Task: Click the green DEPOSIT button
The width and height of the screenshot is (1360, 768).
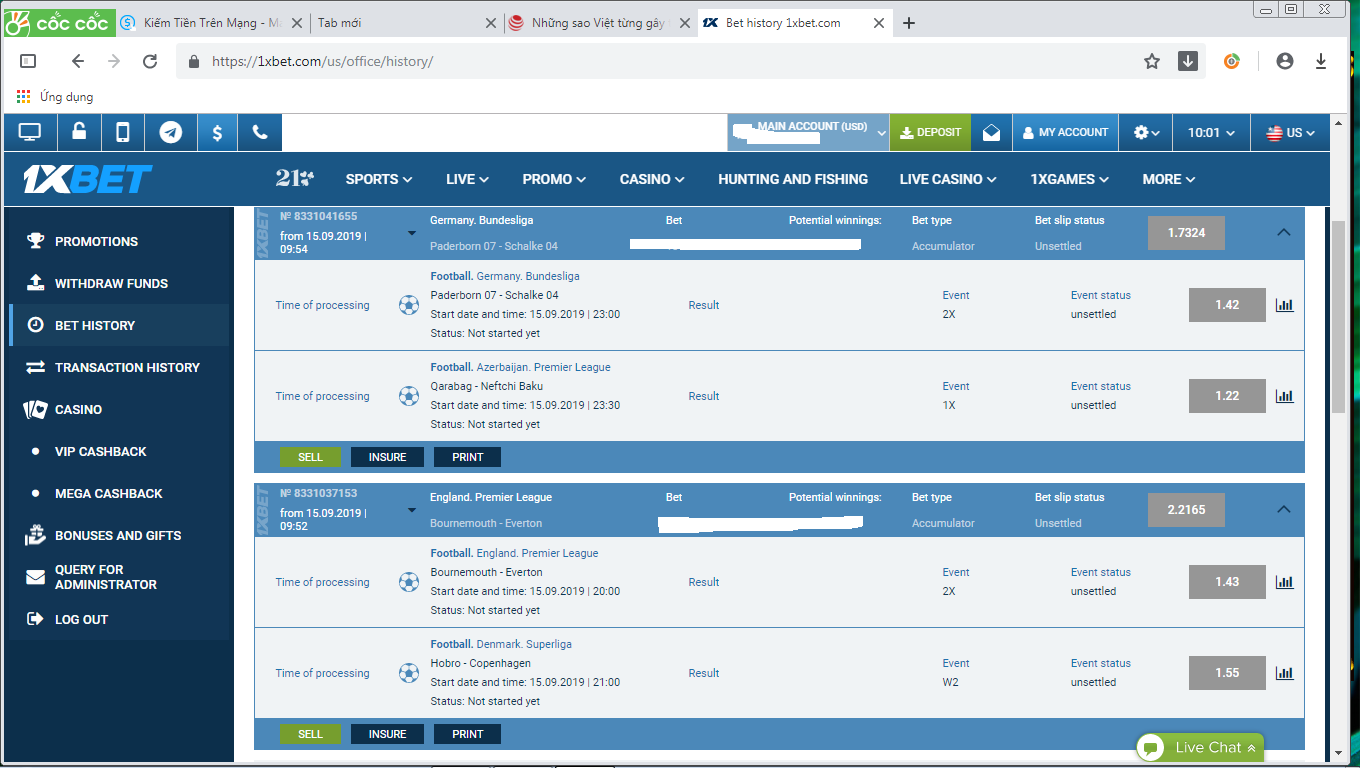Action: click(x=930, y=132)
